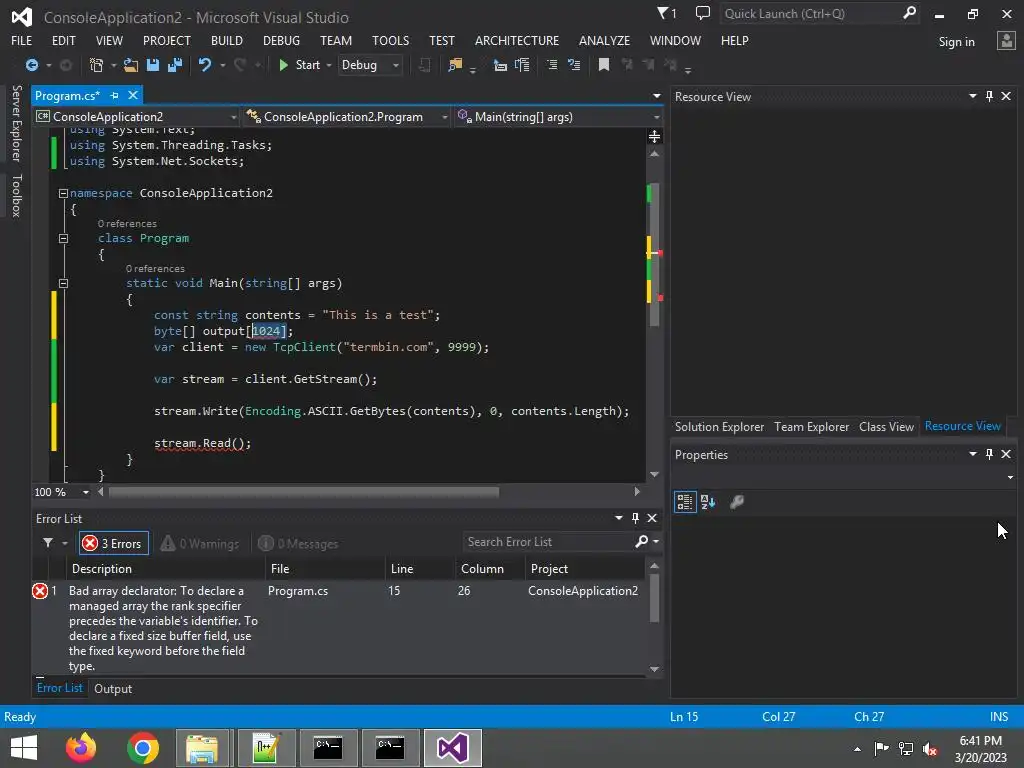The image size is (1024, 768).
Task: Open the FILE menu
Action: 22,40
